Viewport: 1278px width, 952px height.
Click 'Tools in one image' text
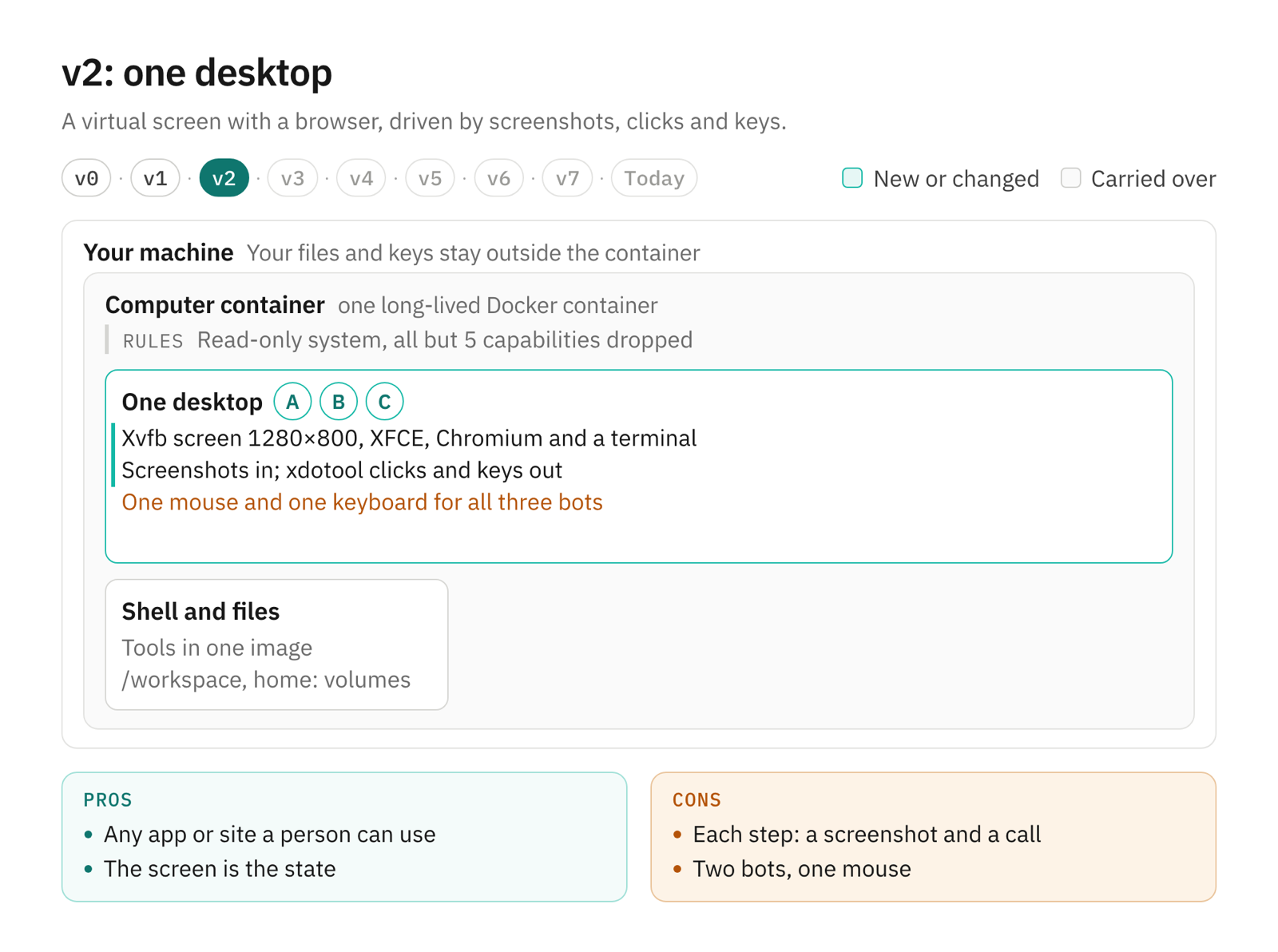216,648
